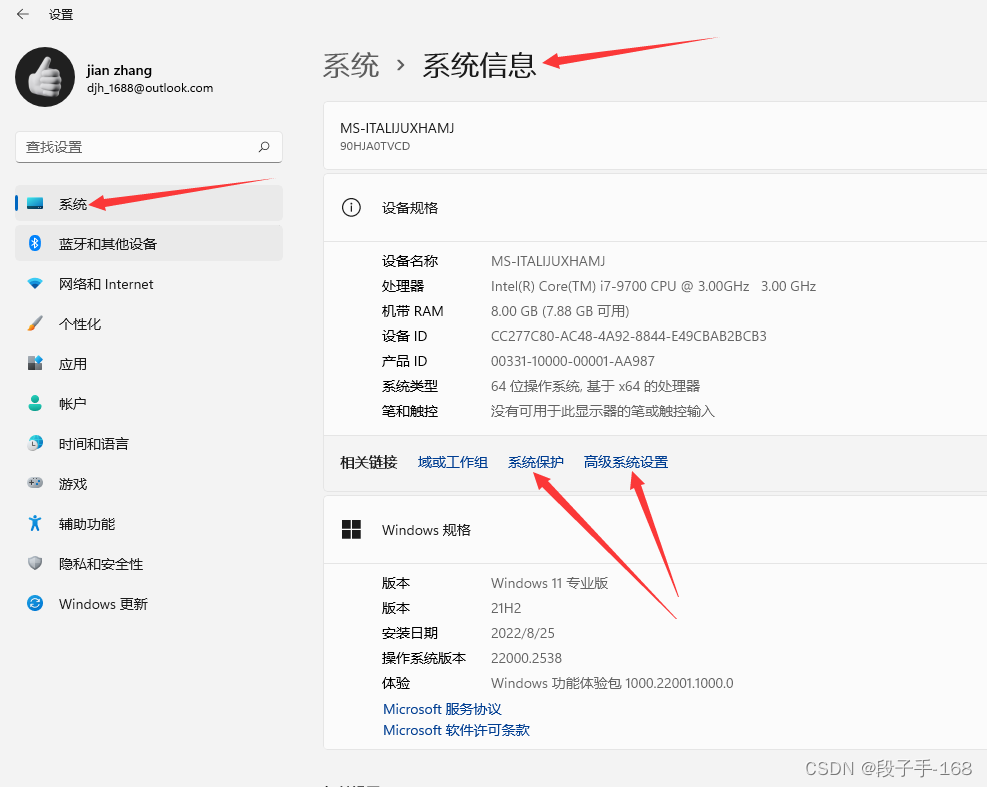
Task: Select the 系统 monitor icon
Action: click(x=35, y=203)
